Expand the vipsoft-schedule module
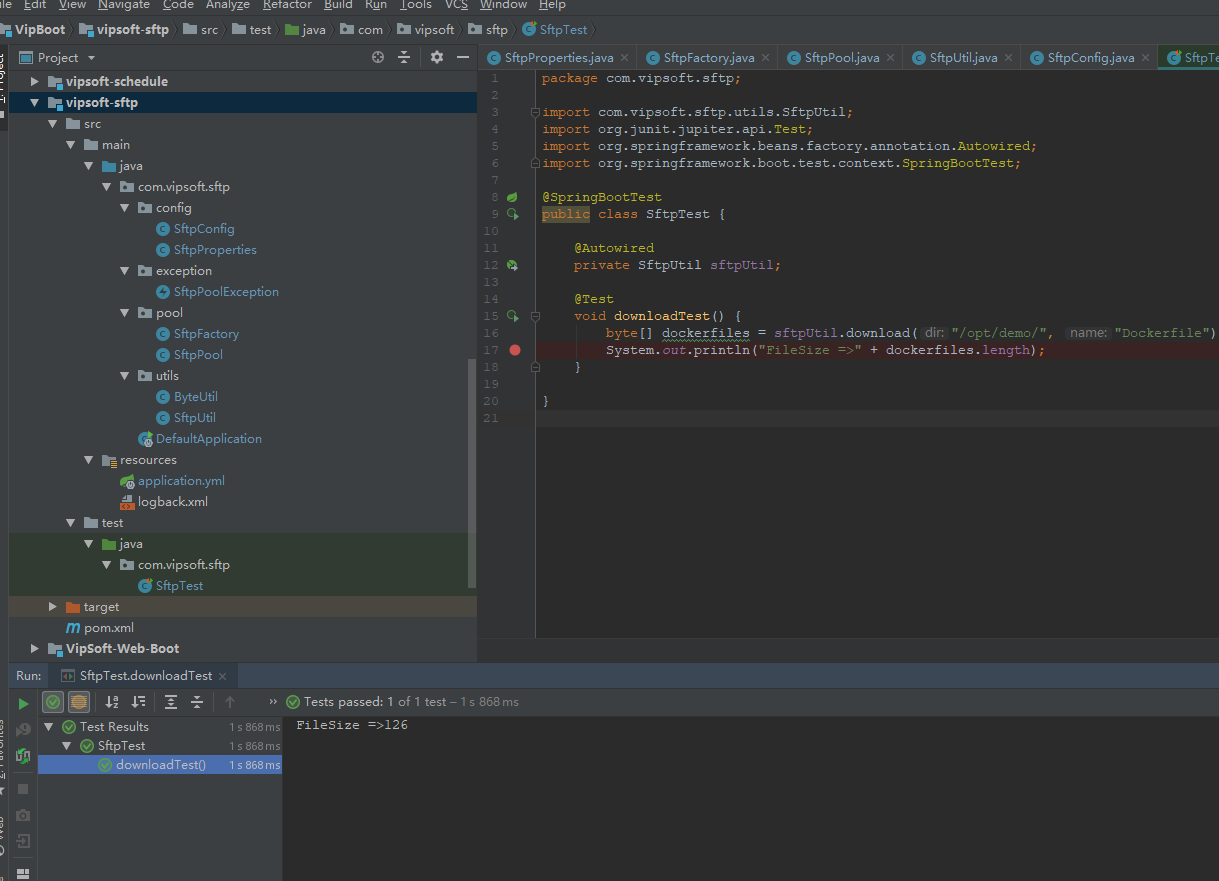 35,81
